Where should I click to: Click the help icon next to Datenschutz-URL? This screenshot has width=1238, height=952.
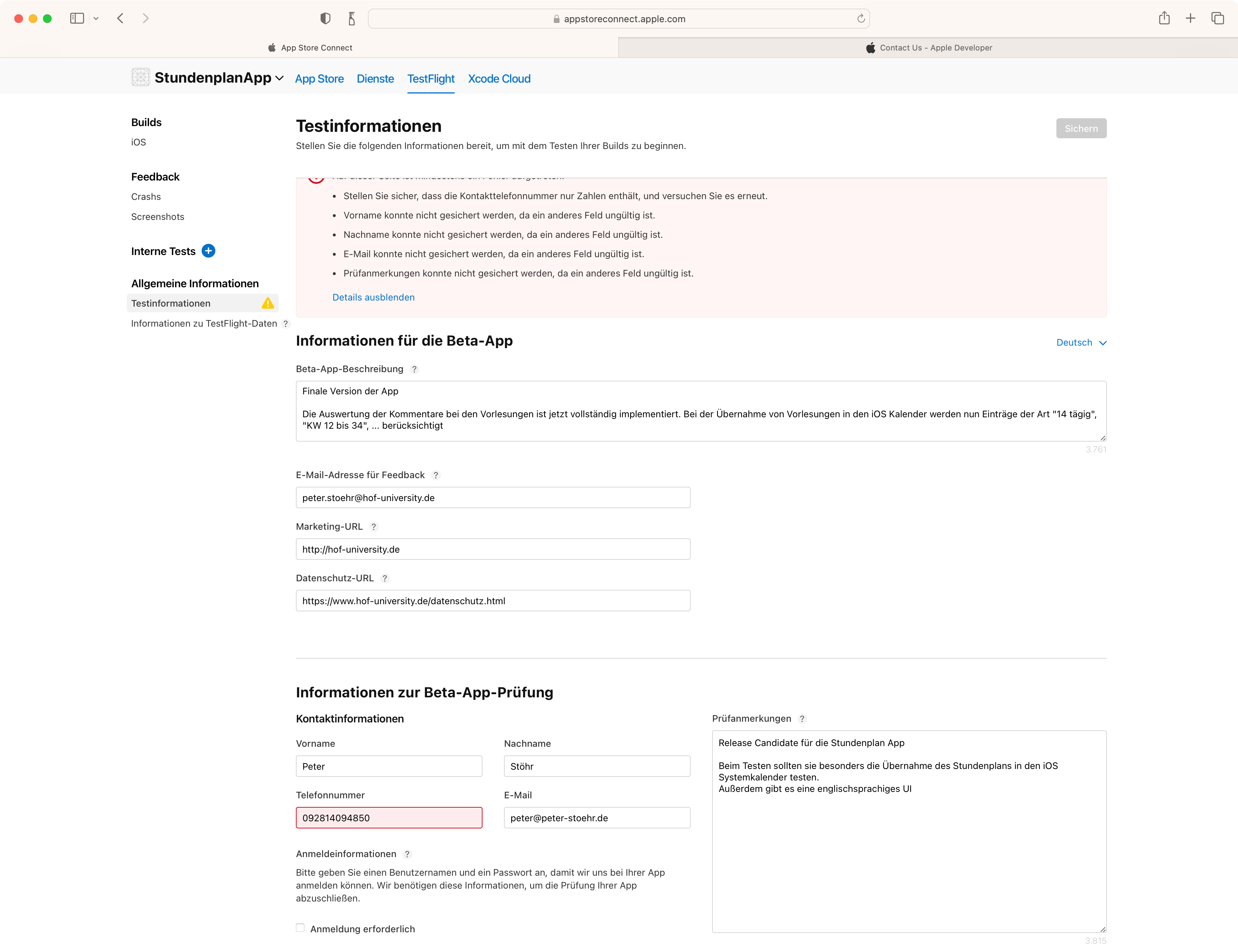point(385,578)
